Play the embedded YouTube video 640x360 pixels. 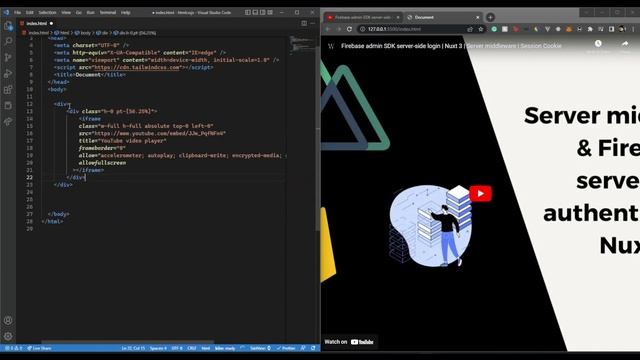[x=480, y=193]
